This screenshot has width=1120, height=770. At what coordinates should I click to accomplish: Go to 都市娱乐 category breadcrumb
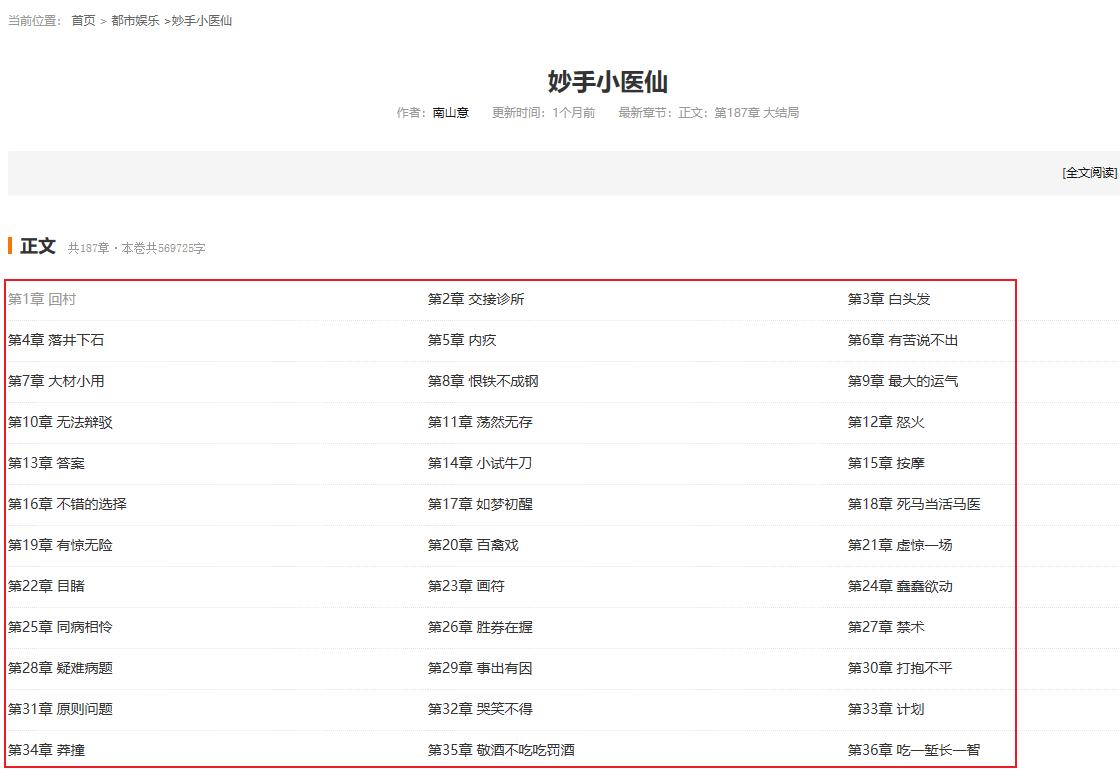tap(135, 21)
